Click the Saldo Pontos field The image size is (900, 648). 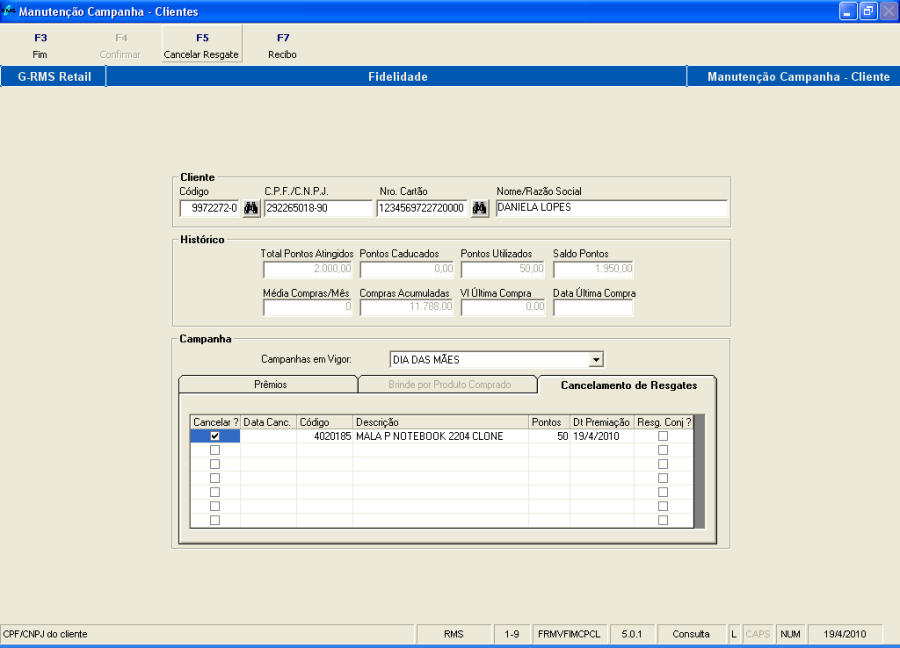[593, 269]
